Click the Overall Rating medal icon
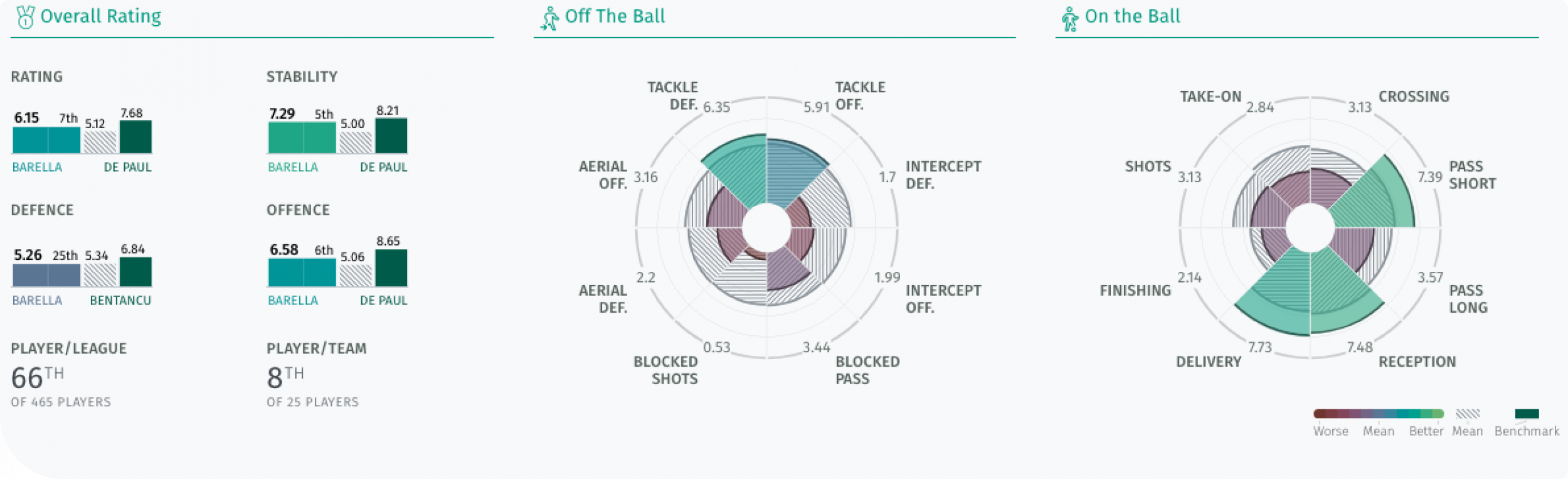Viewport: 1568px width, 479px height. click(26, 17)
